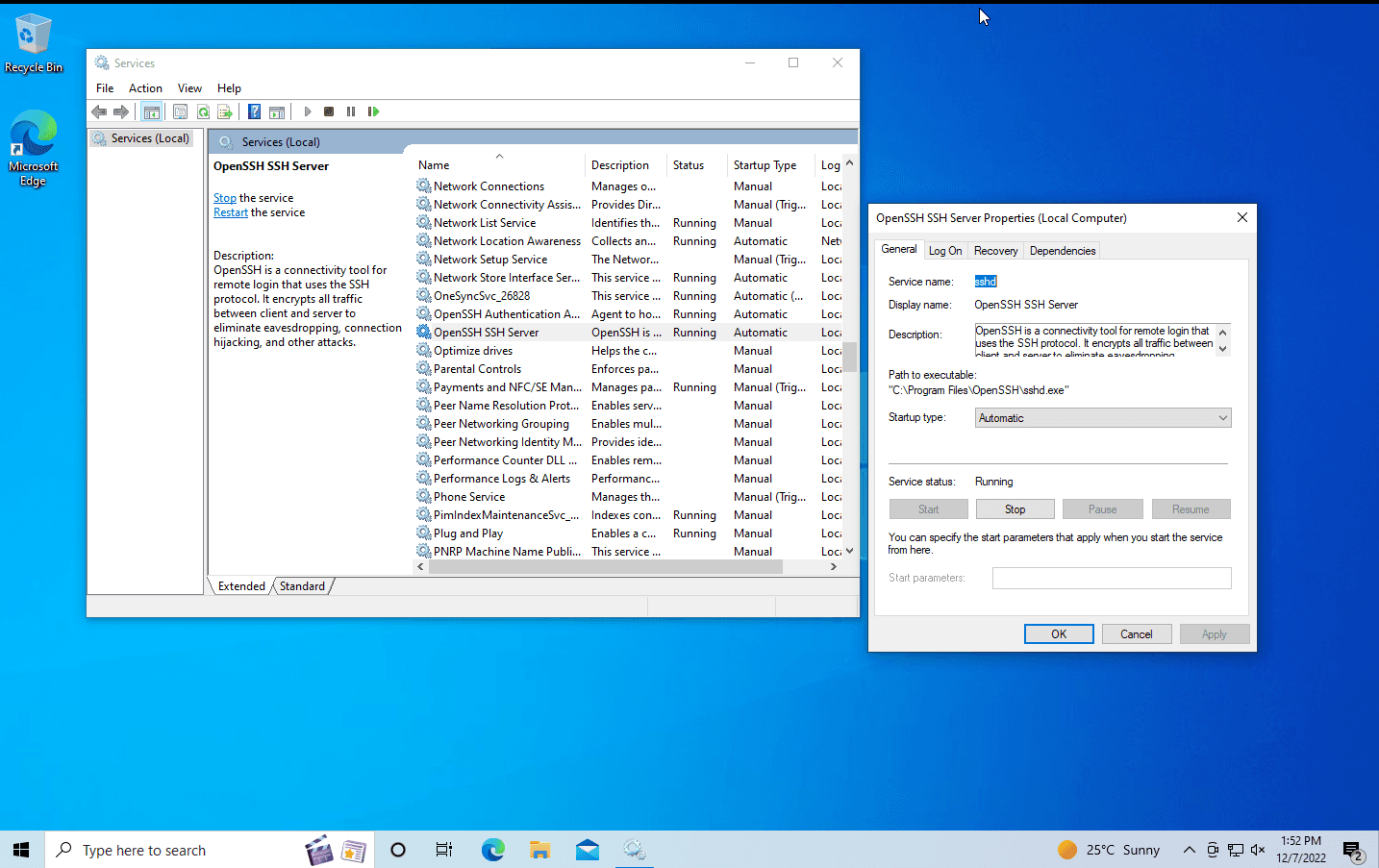Viewport: 1379px width, 868px height.
Task: Switch to the Recovery tab
Action: point(995,251)
